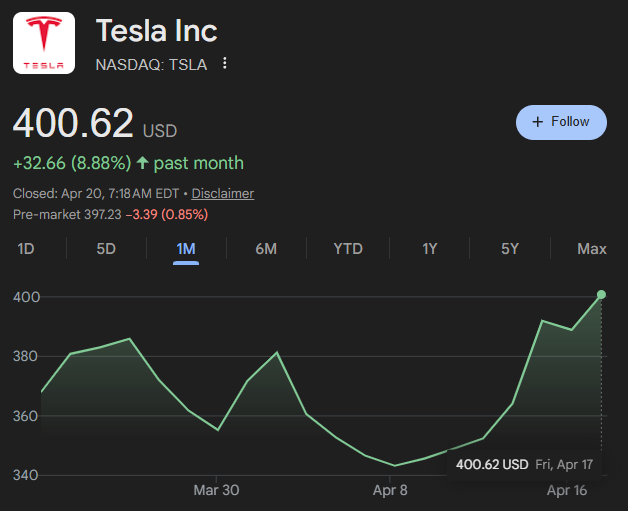Screen dimensions: 628x511
Task: Click the Follow button
Action: pos(561,122)
